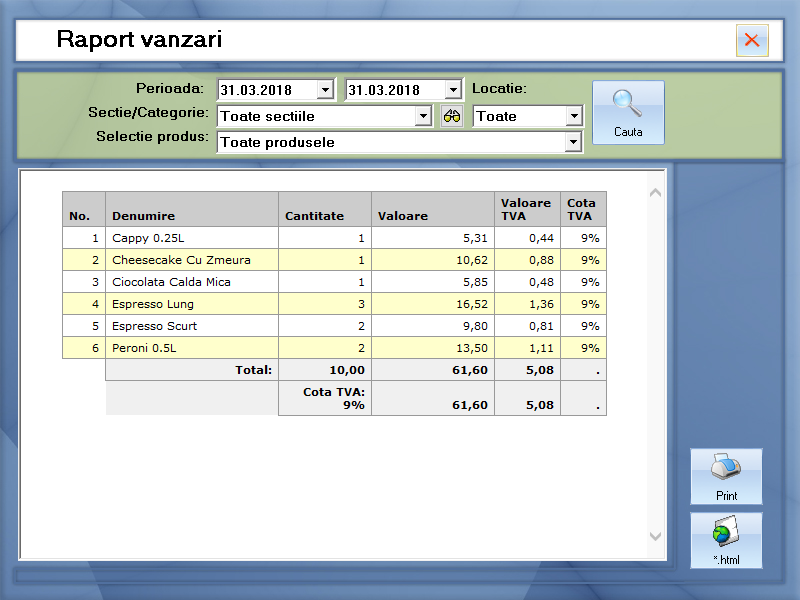Click the report scrollbar up arrow
This screenshot has height=600, width=800.
tap(656, 193)
